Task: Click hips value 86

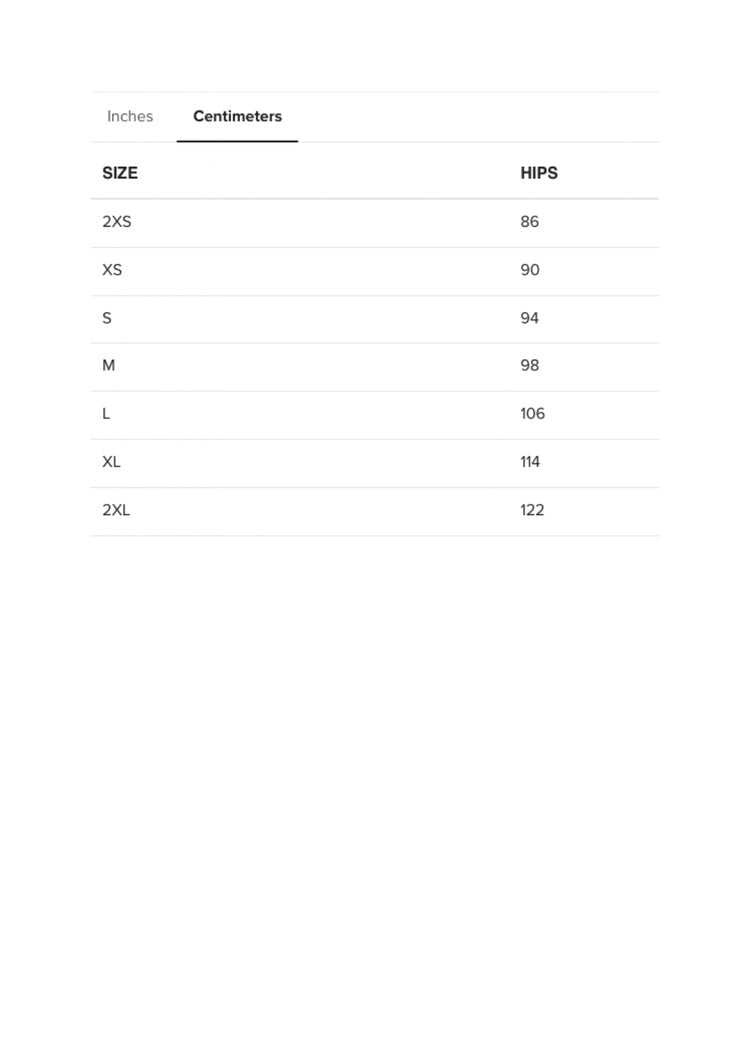Action: (529, 222)
